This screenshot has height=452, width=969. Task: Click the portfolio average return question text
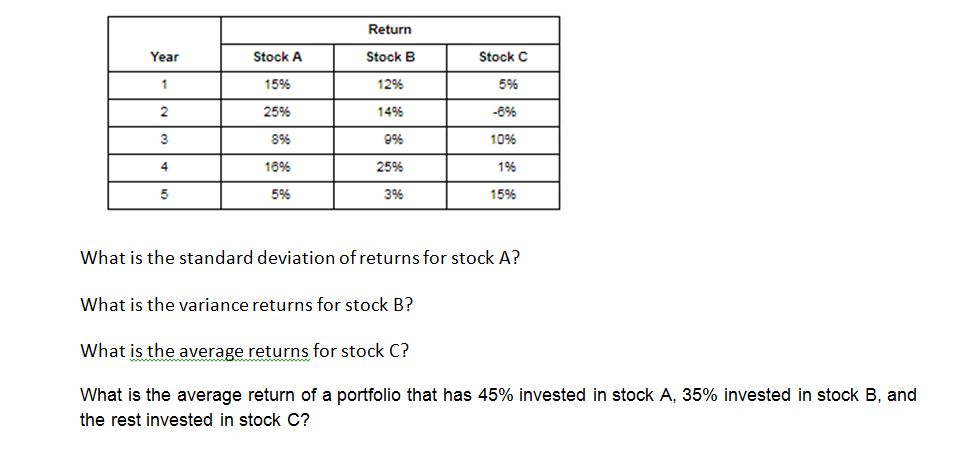[x=497, y=407]
